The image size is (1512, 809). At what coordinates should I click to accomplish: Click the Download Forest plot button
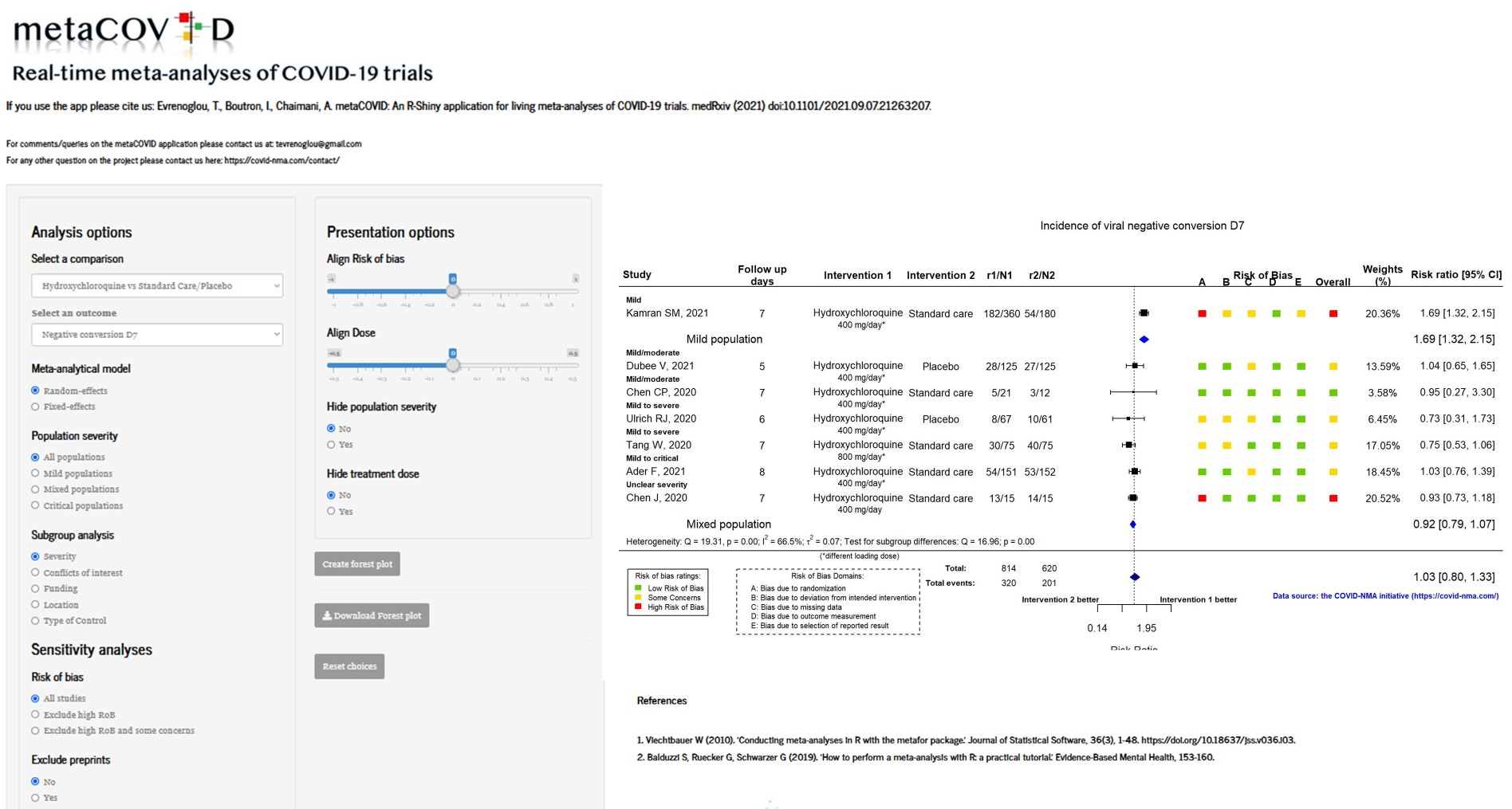372,615
